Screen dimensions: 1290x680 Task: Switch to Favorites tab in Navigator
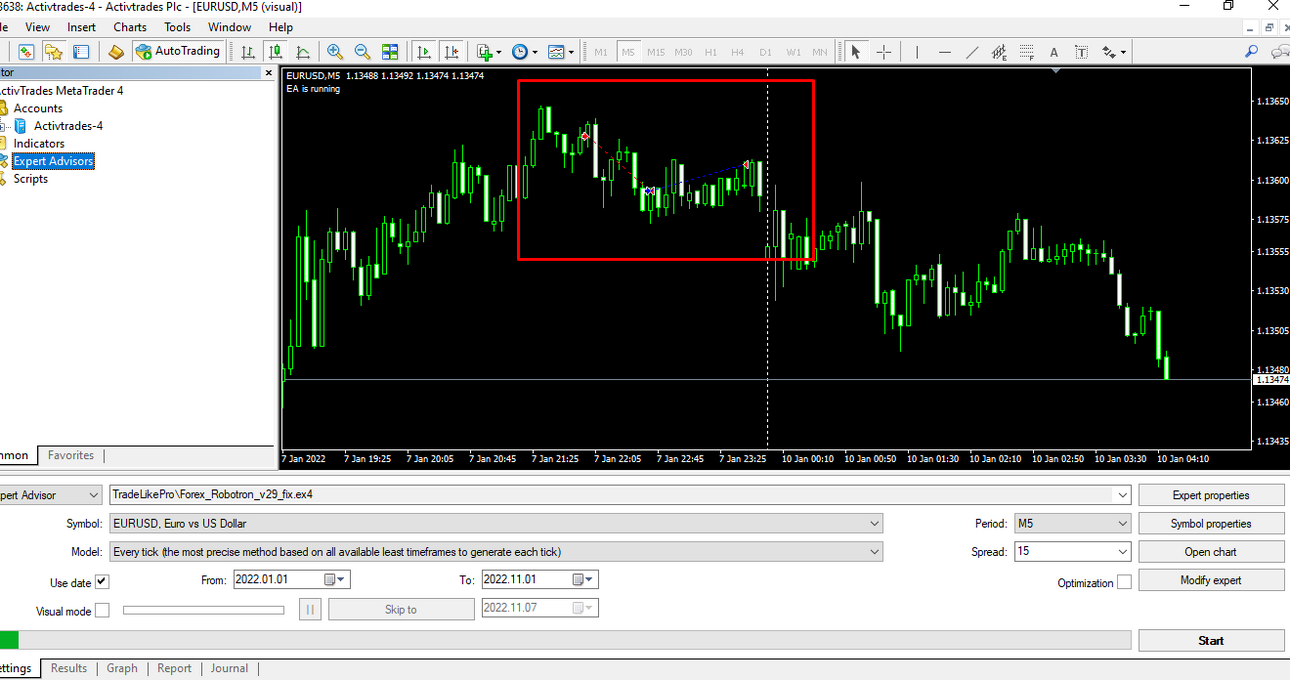(71, 455)
